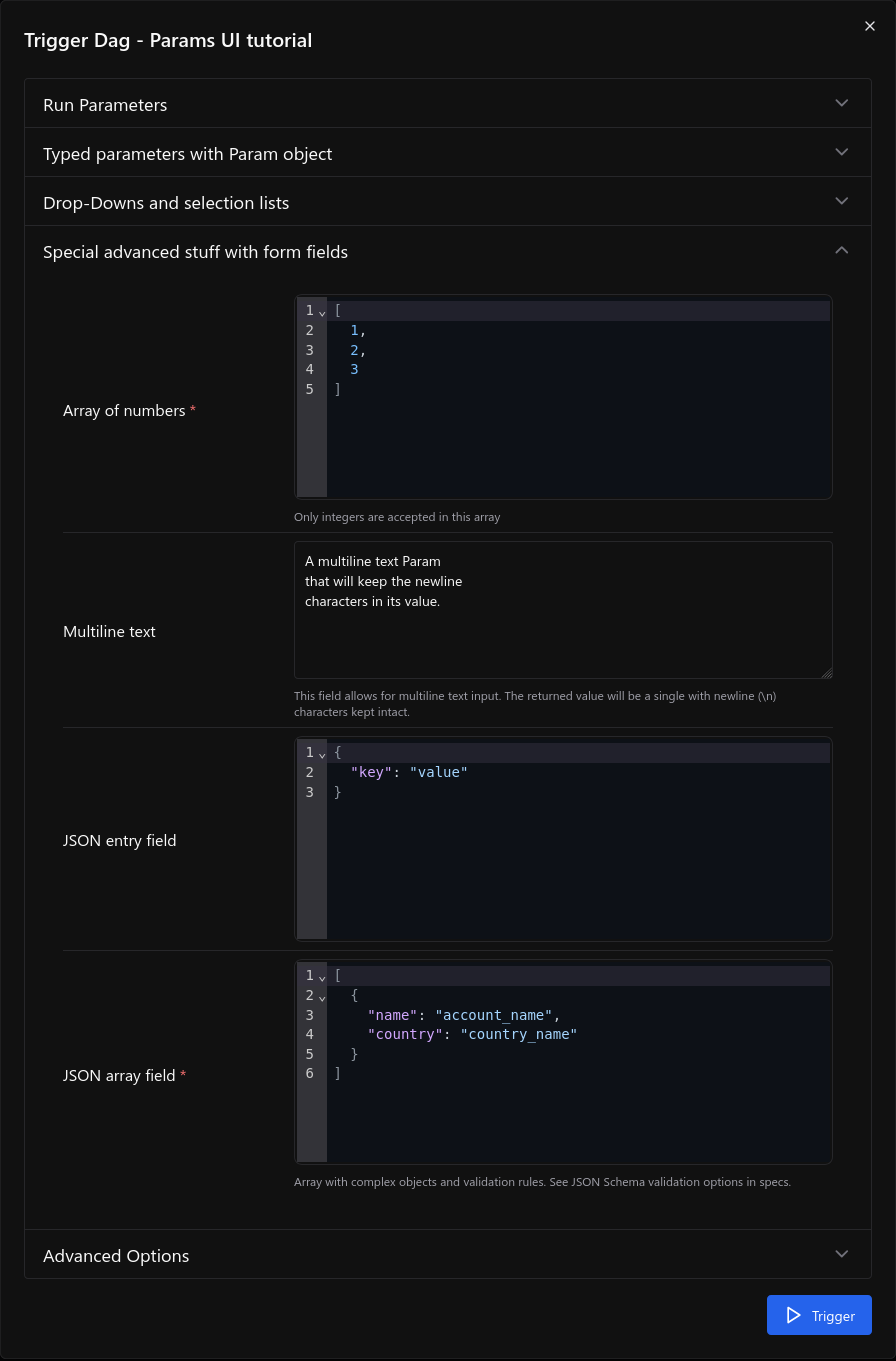Image resolution: width=896 pixels, height=1361 pixels.
Task: Click the "key": "value" line in JSON editor
Action: [x=409, y=772]
